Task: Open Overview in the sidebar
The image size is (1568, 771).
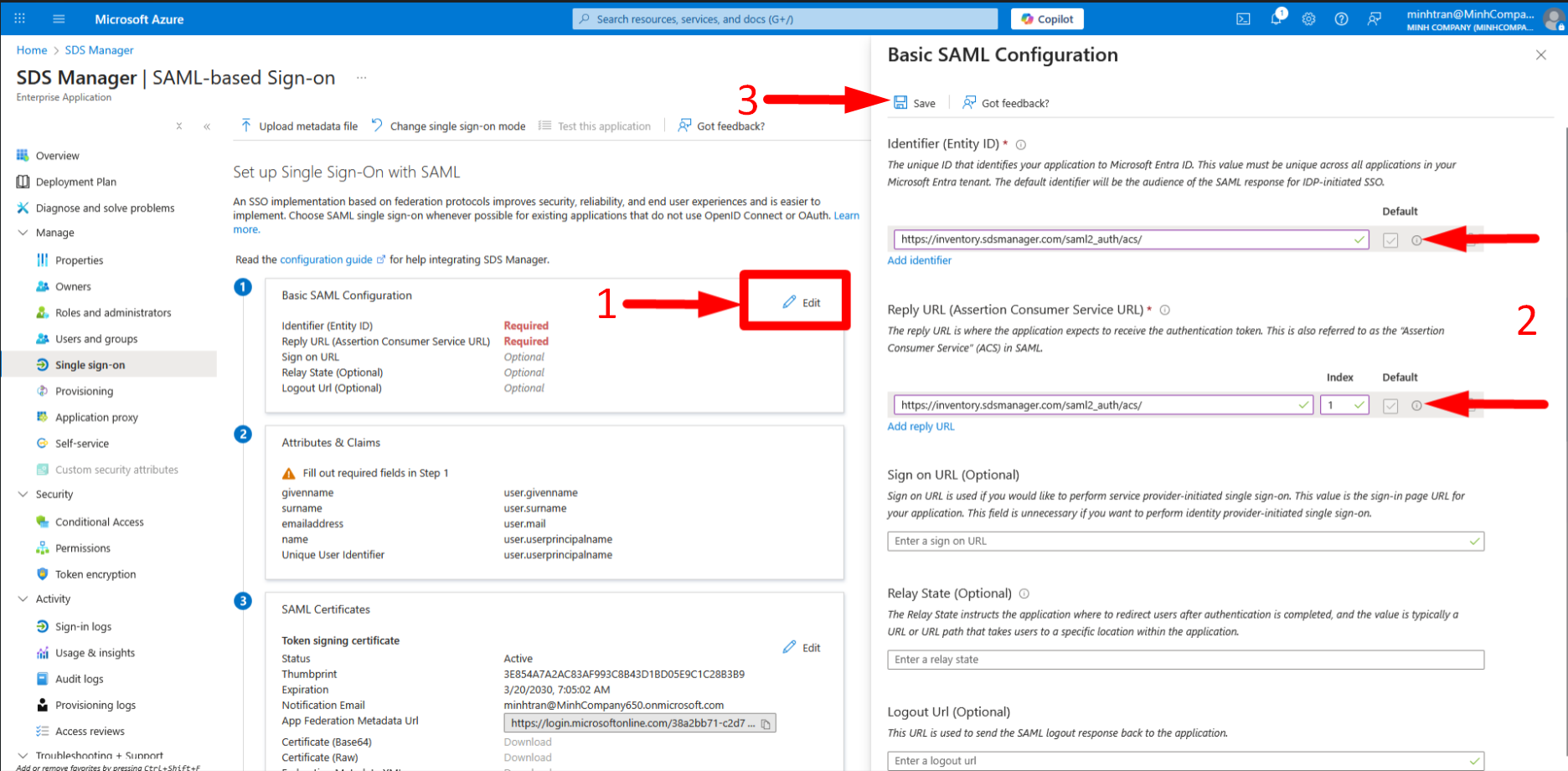Action: click(x=57, y=156)
